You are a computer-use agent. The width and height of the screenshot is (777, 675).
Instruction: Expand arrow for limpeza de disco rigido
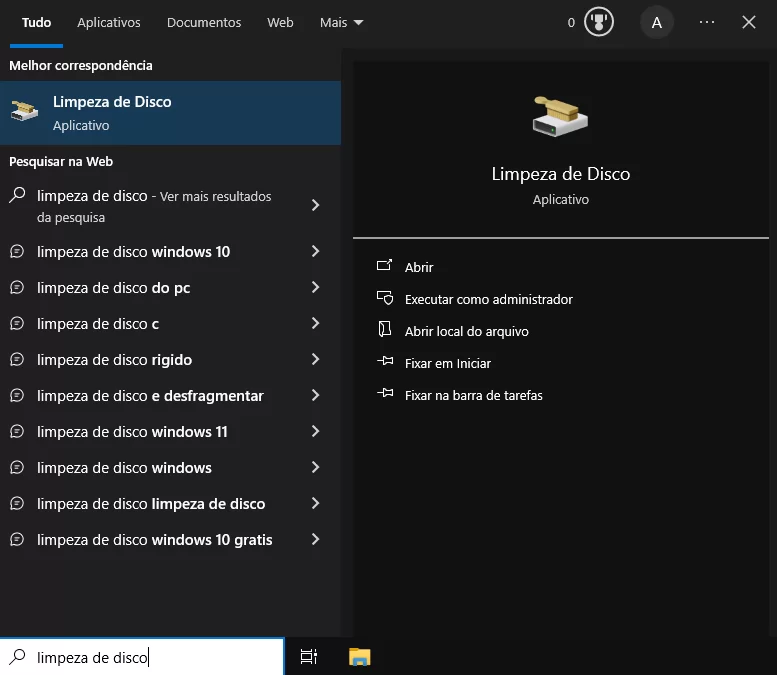tap(315, 359)
